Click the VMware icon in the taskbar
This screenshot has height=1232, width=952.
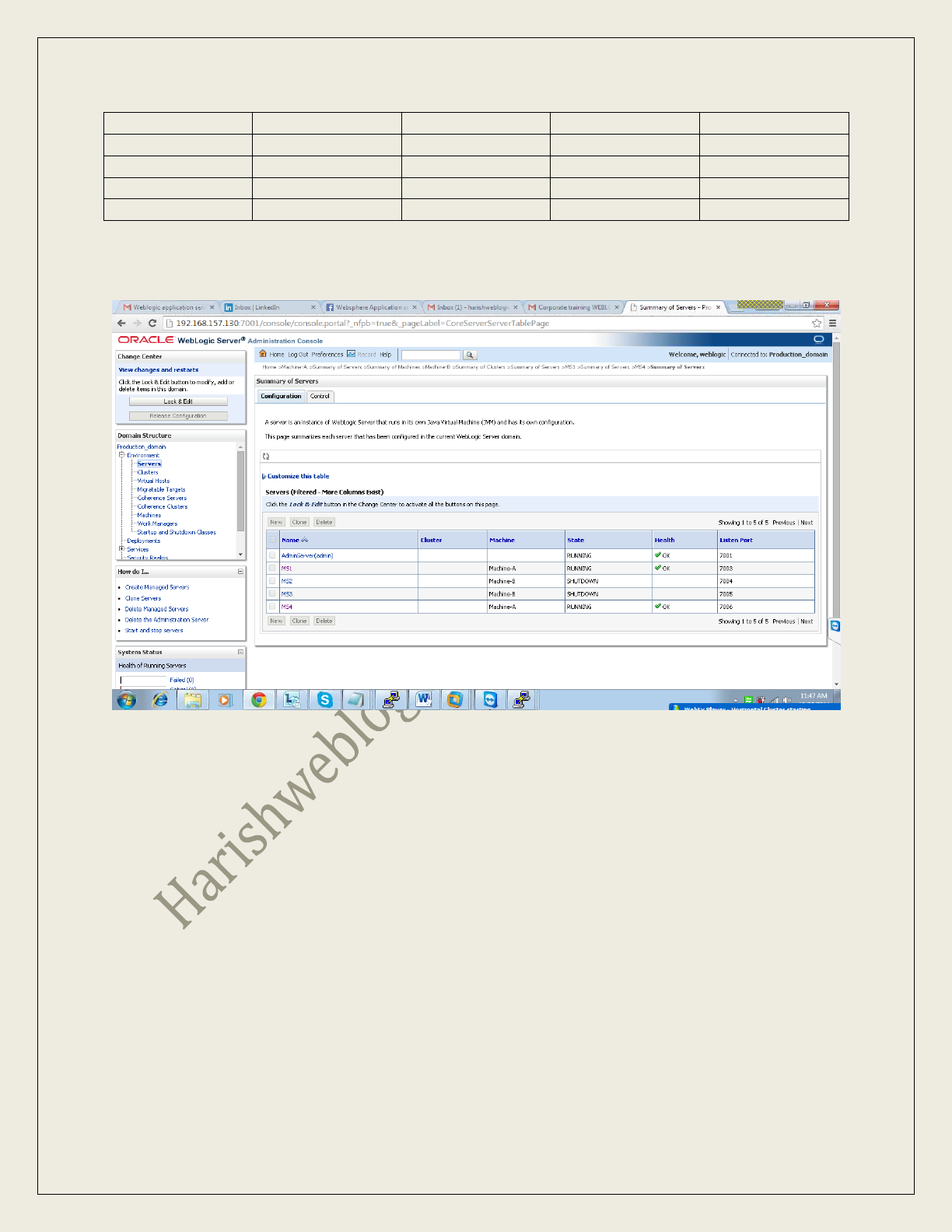click(x=455, y=700)
